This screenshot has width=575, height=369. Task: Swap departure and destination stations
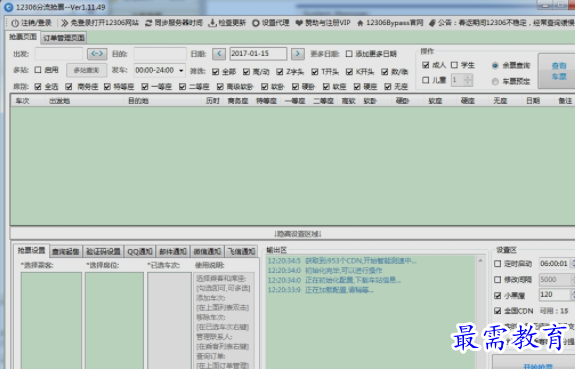[x=97, y=54]
